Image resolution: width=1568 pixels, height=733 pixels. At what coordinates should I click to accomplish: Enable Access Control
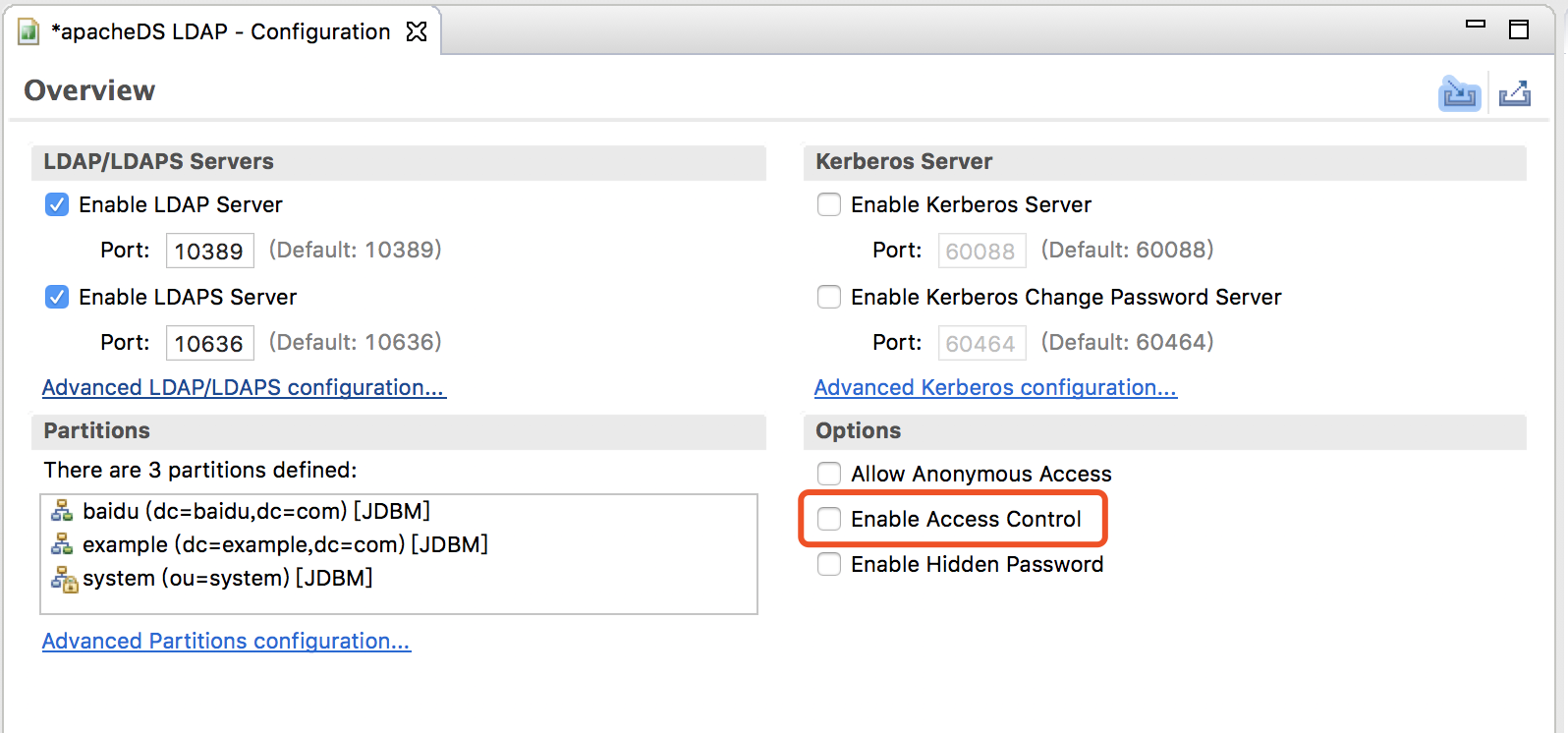coord(828,519)
